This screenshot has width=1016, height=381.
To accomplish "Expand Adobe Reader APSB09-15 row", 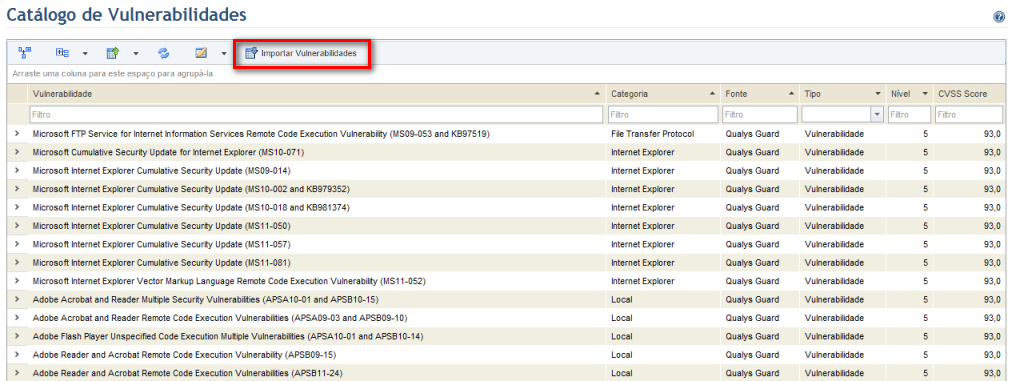I will [x=17, y=355].
